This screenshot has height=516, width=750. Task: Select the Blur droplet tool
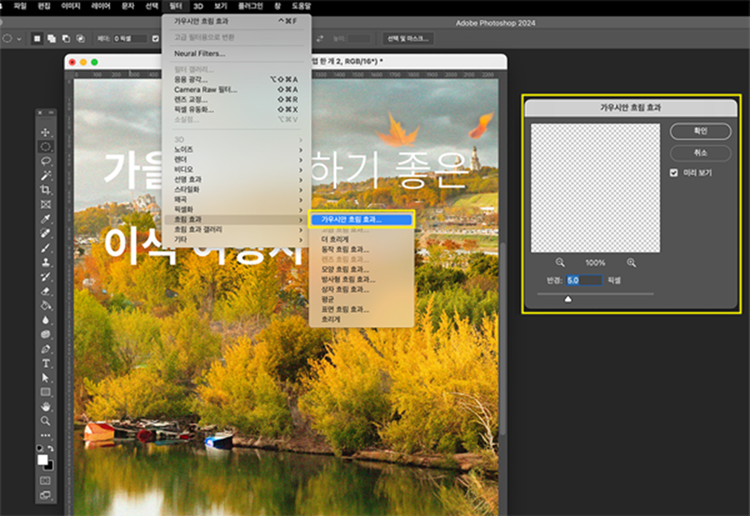pyautogui.click(x=45, y=320)
